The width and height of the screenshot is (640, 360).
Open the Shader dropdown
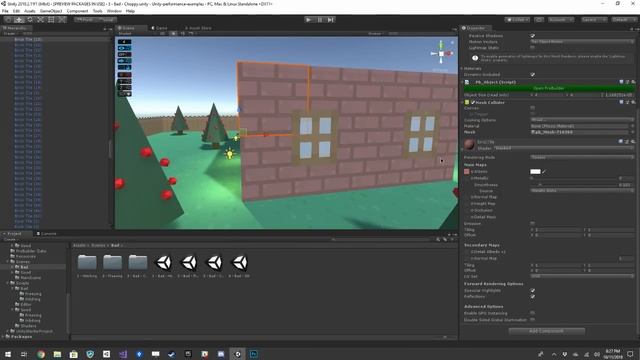point(564,148)
